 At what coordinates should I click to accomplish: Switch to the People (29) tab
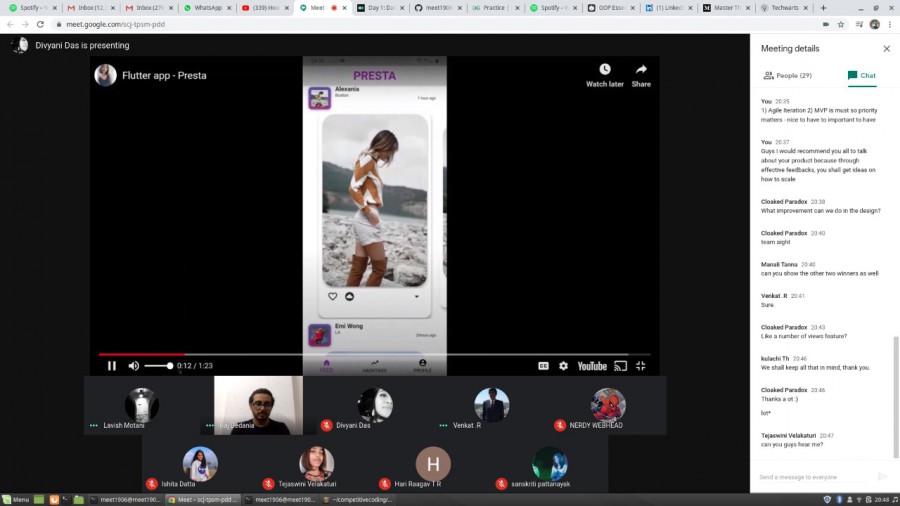[787, 75]
